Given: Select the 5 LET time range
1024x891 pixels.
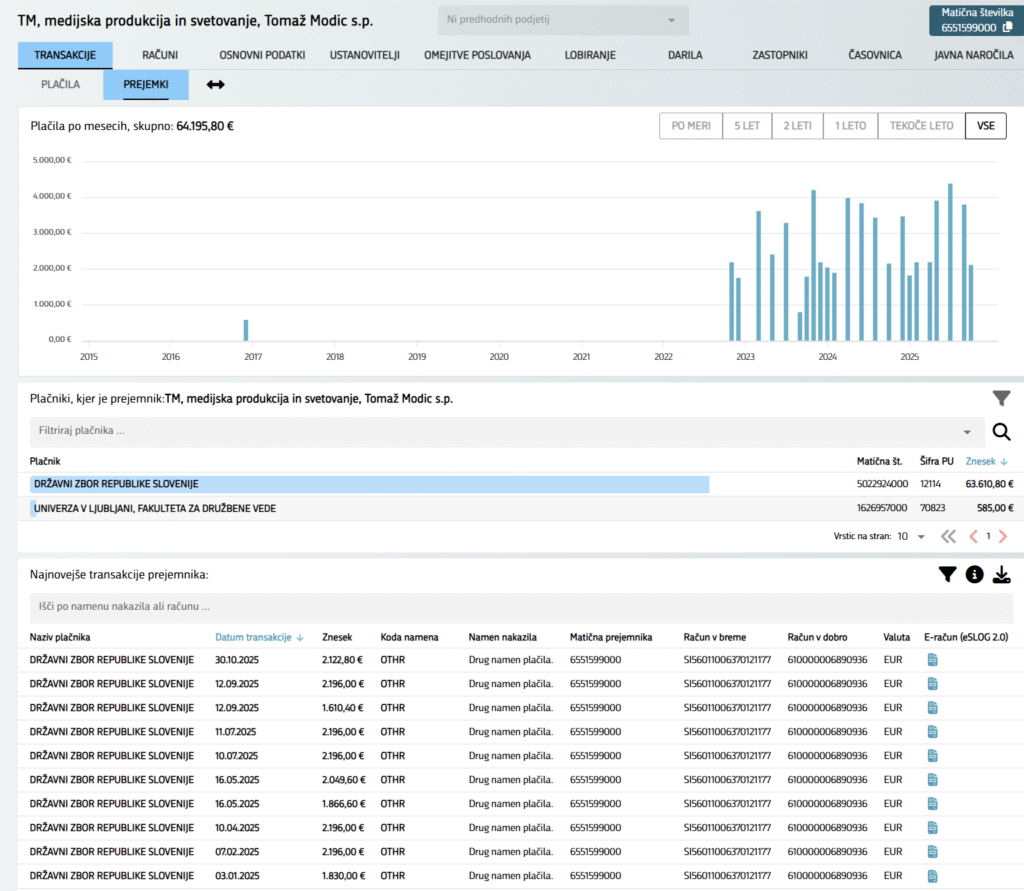Looking at the screenshot, I should (747, 126).
